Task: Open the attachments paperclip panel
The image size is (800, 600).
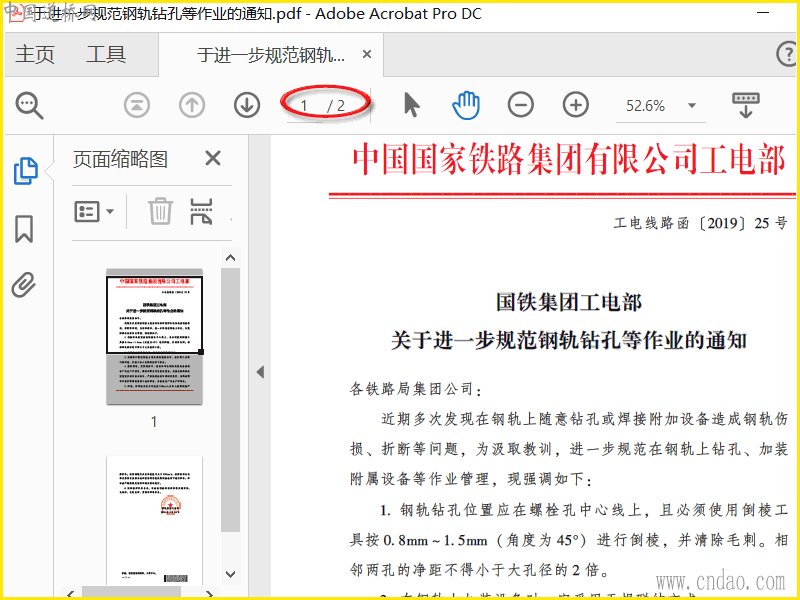Action: click(24, 285)
